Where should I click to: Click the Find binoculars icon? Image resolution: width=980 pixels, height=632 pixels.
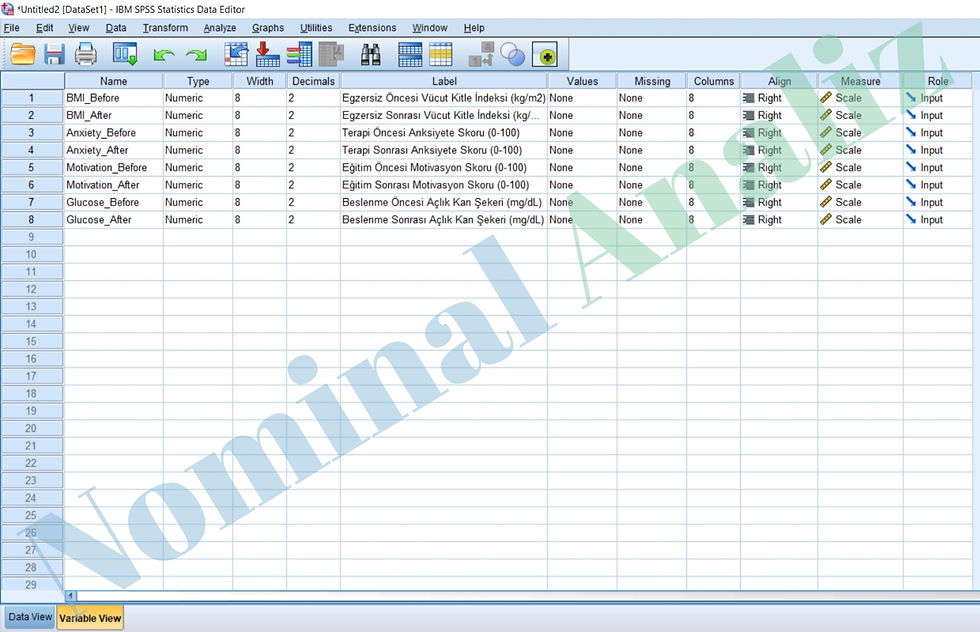371,54
